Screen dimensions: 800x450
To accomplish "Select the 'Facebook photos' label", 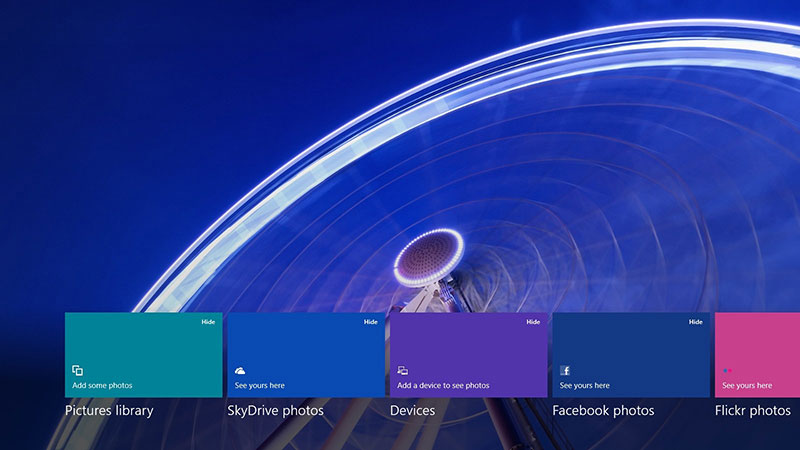I will (603, 411).
